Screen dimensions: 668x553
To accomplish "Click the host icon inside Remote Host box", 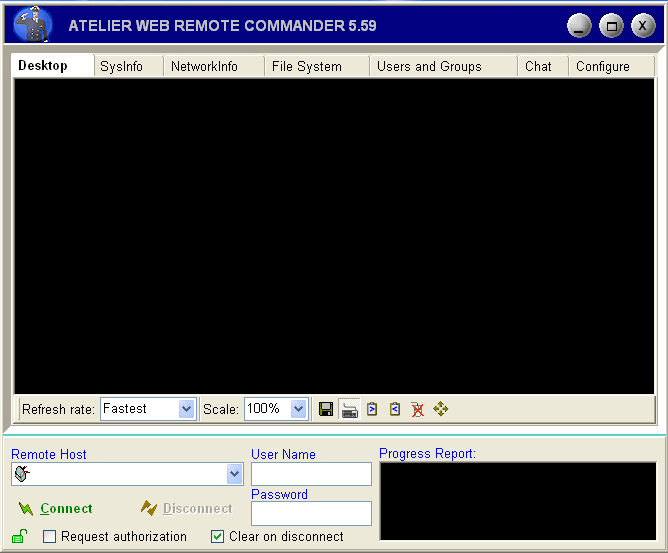I will point(22,474).
